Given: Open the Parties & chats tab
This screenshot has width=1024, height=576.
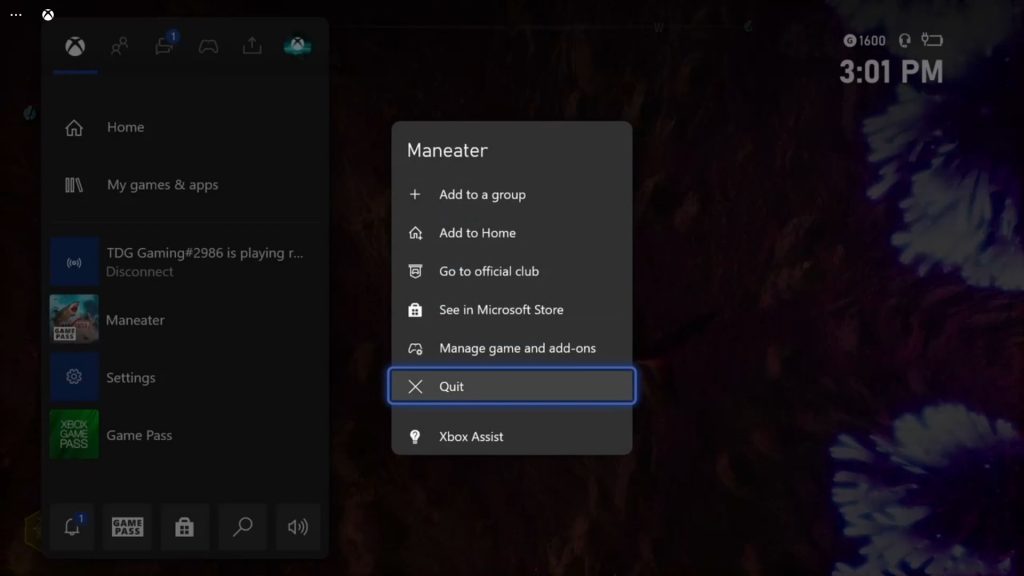Looking at the screenshot, I should point(164,46).
